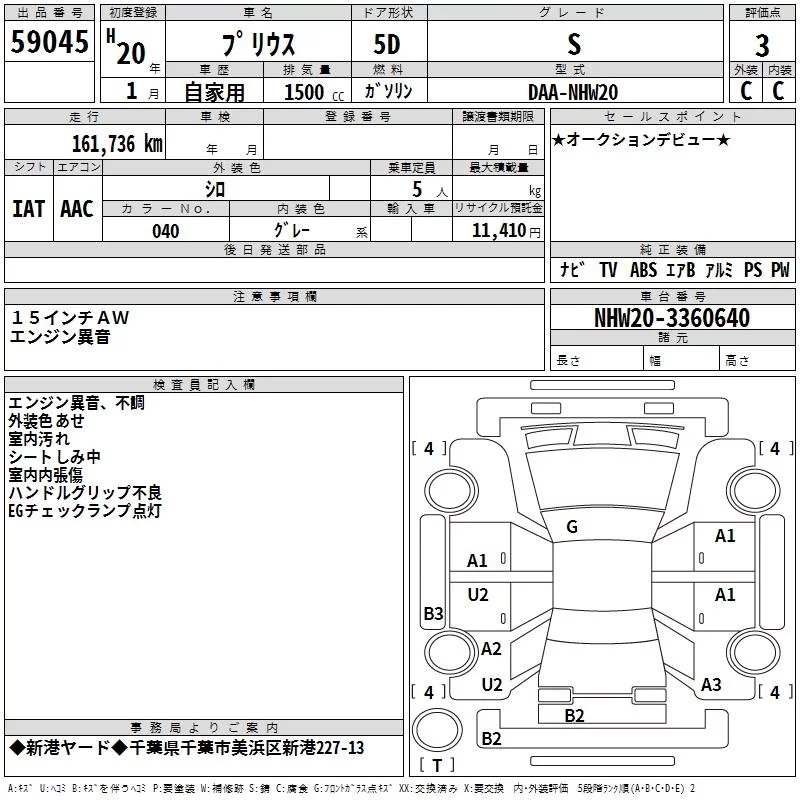Click the overall grade score 3
This screenshot has height=800, width=800.
[762, 46]
